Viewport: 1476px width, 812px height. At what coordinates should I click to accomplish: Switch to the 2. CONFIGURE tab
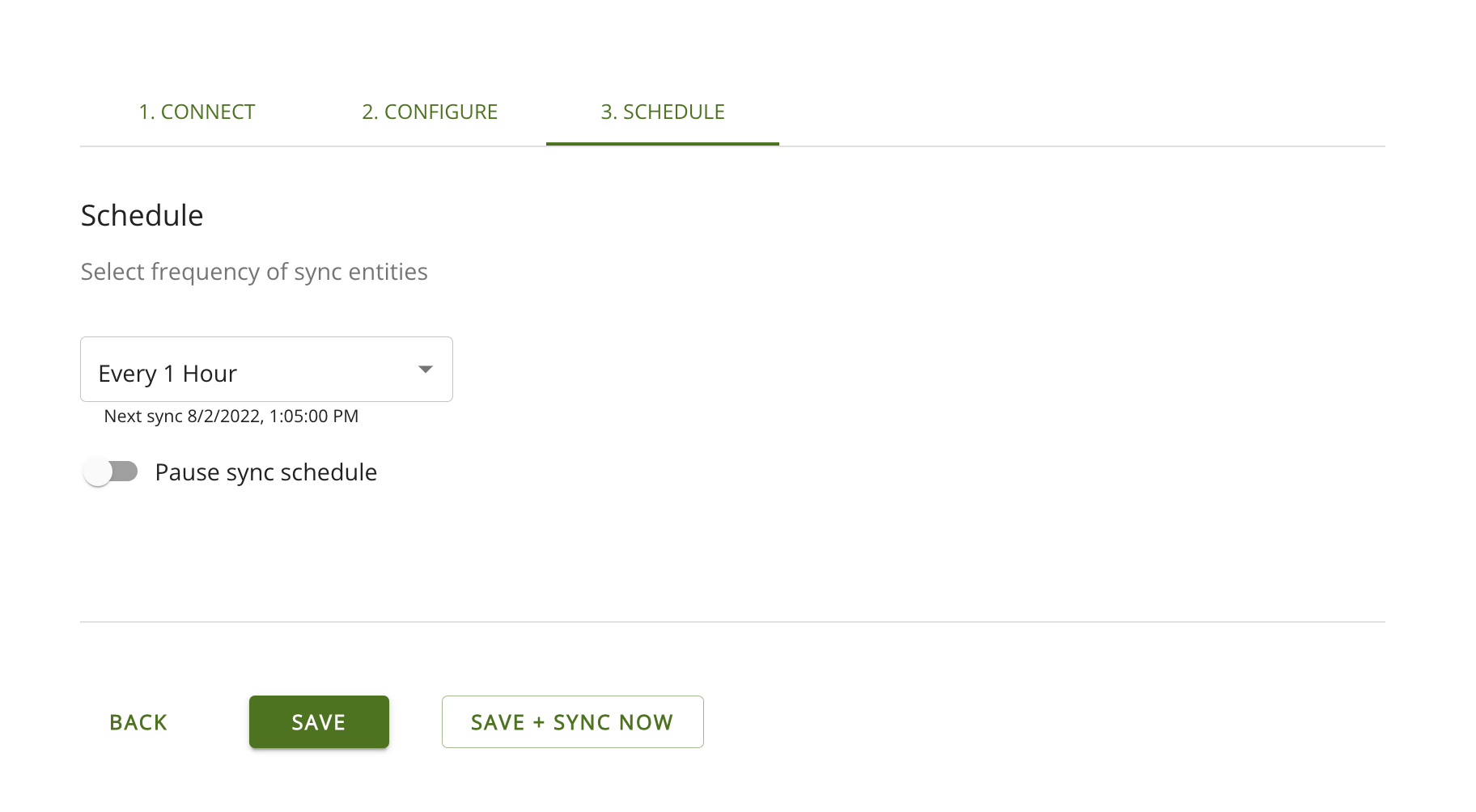click(x=430, y=112)
